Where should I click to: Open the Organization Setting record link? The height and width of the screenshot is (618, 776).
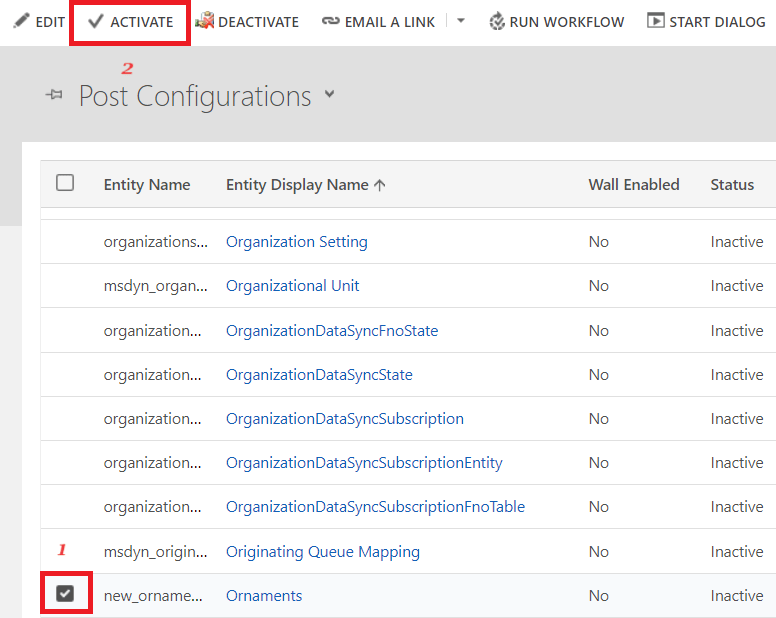tap(296, 242)
